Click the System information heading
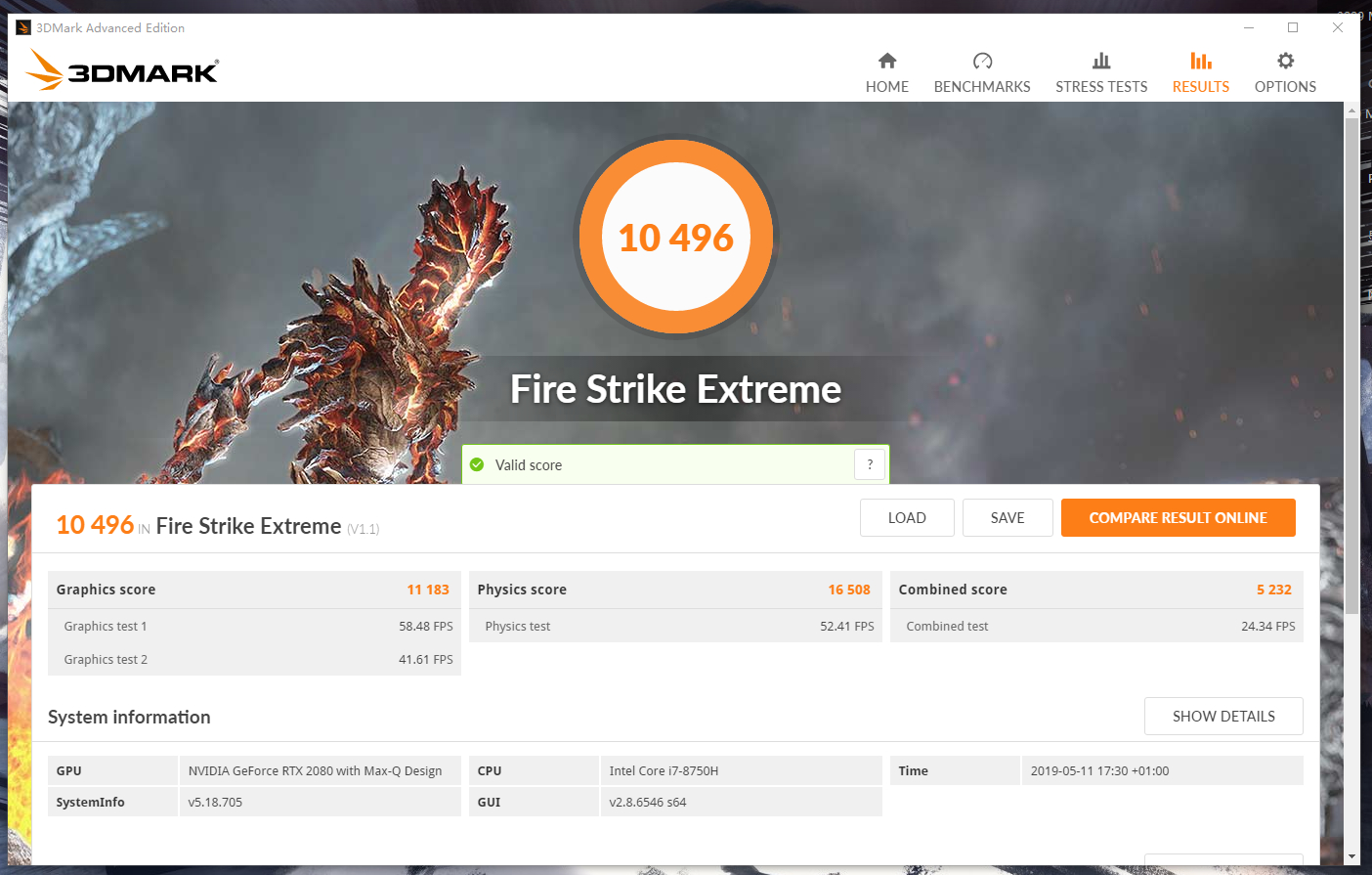Image resolution: width=1372 pixels, height=875 pixels. click(129, 717)
